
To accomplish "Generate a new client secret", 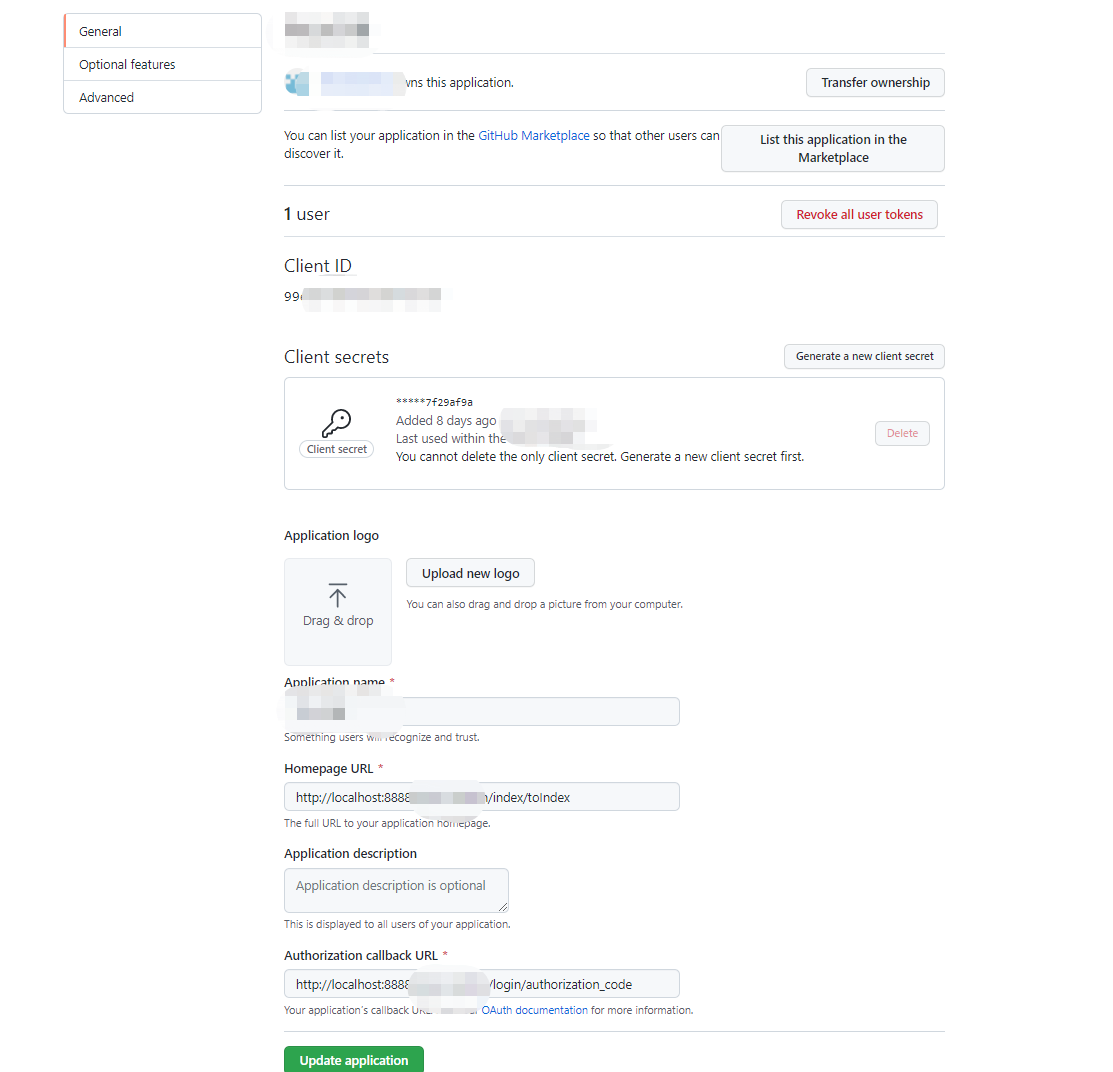I will (863, 356).
